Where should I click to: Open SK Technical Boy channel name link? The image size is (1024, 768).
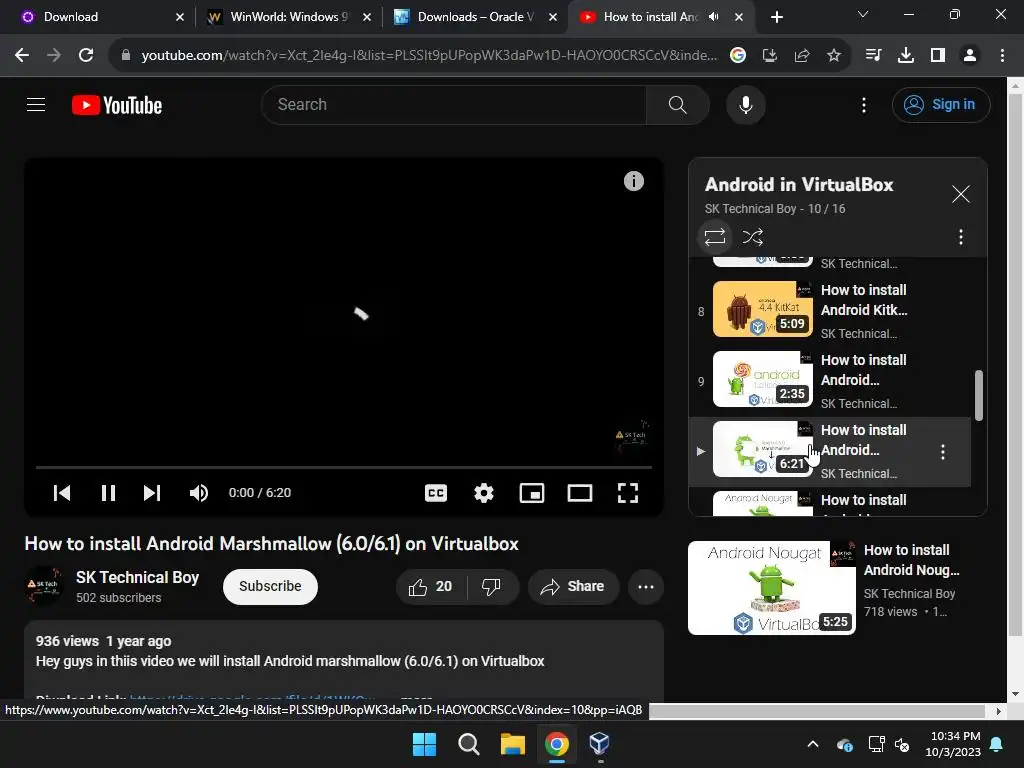pyautogui.click(x=137, y=577)
